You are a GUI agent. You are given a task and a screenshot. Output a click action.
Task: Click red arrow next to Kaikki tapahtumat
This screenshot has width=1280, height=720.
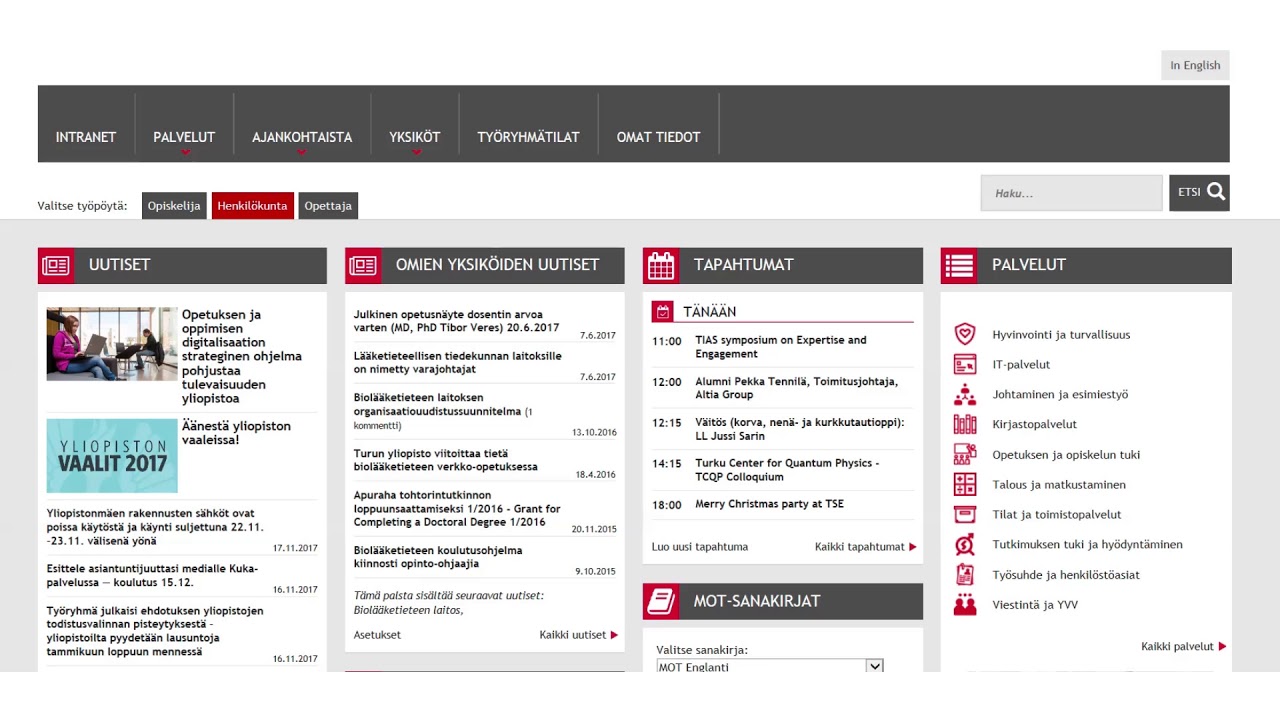point(912,547)
